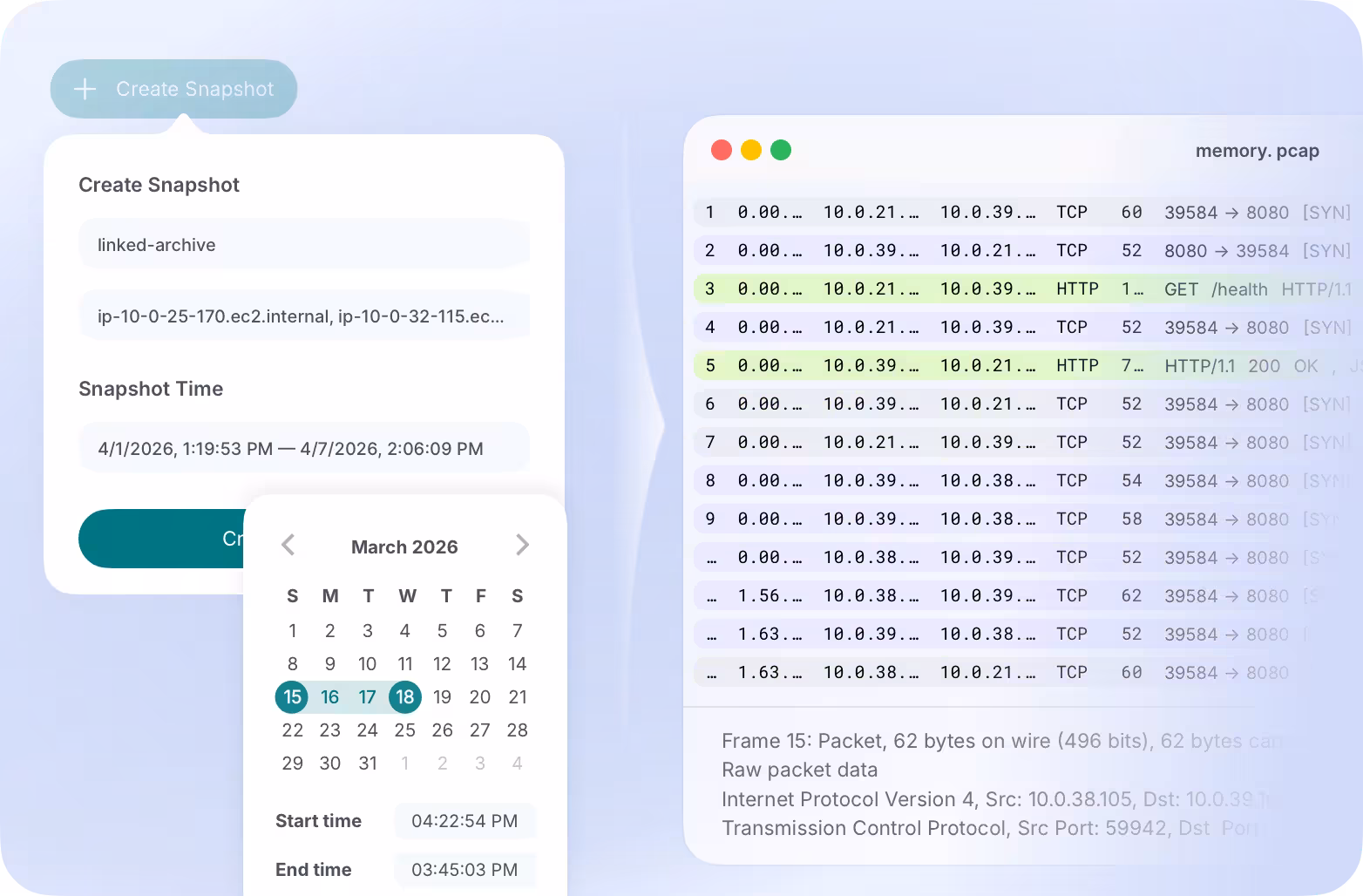Click the March 2026 month heading
Screen dimensions: 1363x896
point(404,546)
